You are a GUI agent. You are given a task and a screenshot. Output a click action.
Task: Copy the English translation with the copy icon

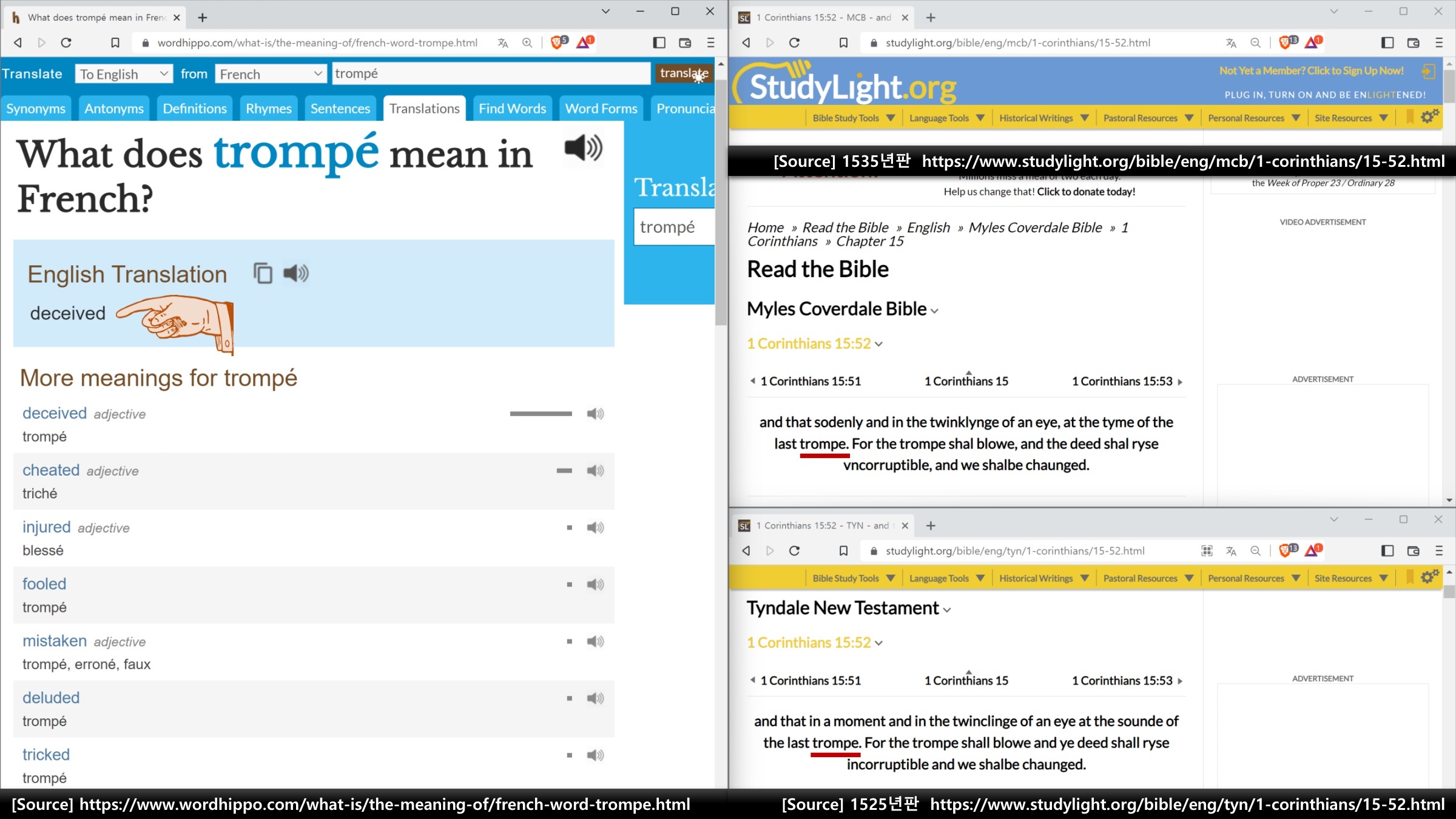tap(263, 274)
